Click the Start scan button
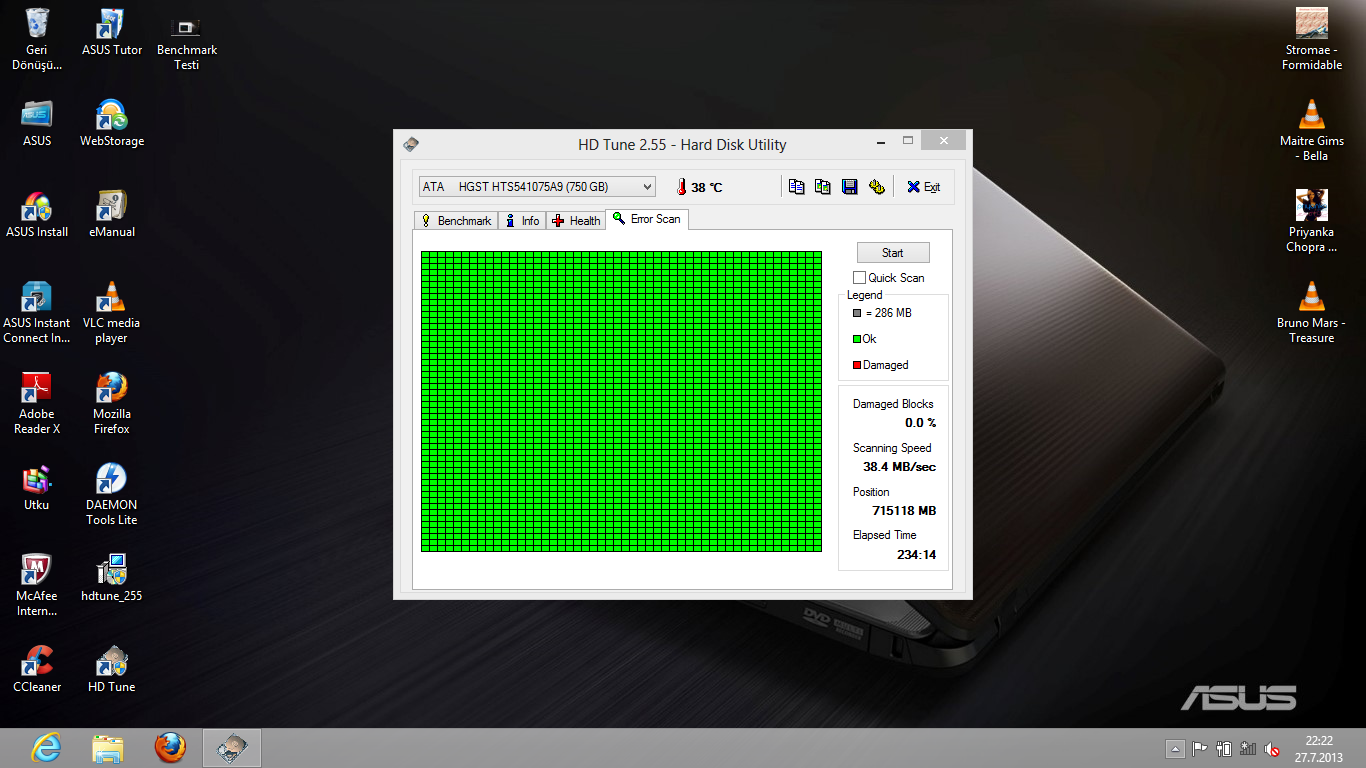 tap(893, 253)
